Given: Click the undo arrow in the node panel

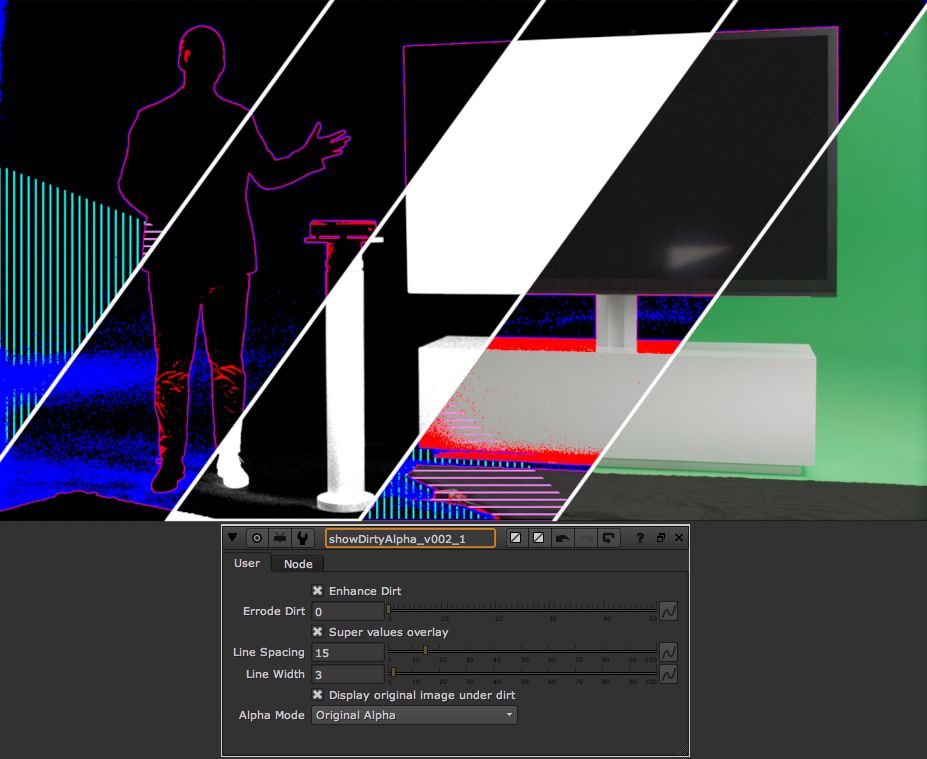Looking at the screenshot, I should (x=564, y=538).
